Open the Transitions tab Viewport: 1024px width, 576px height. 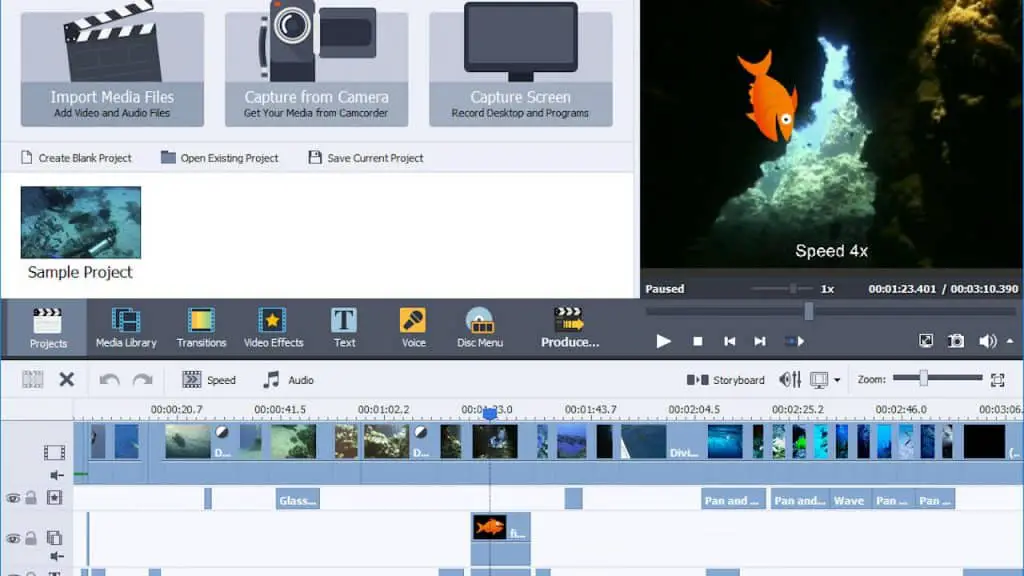[201, 328]
